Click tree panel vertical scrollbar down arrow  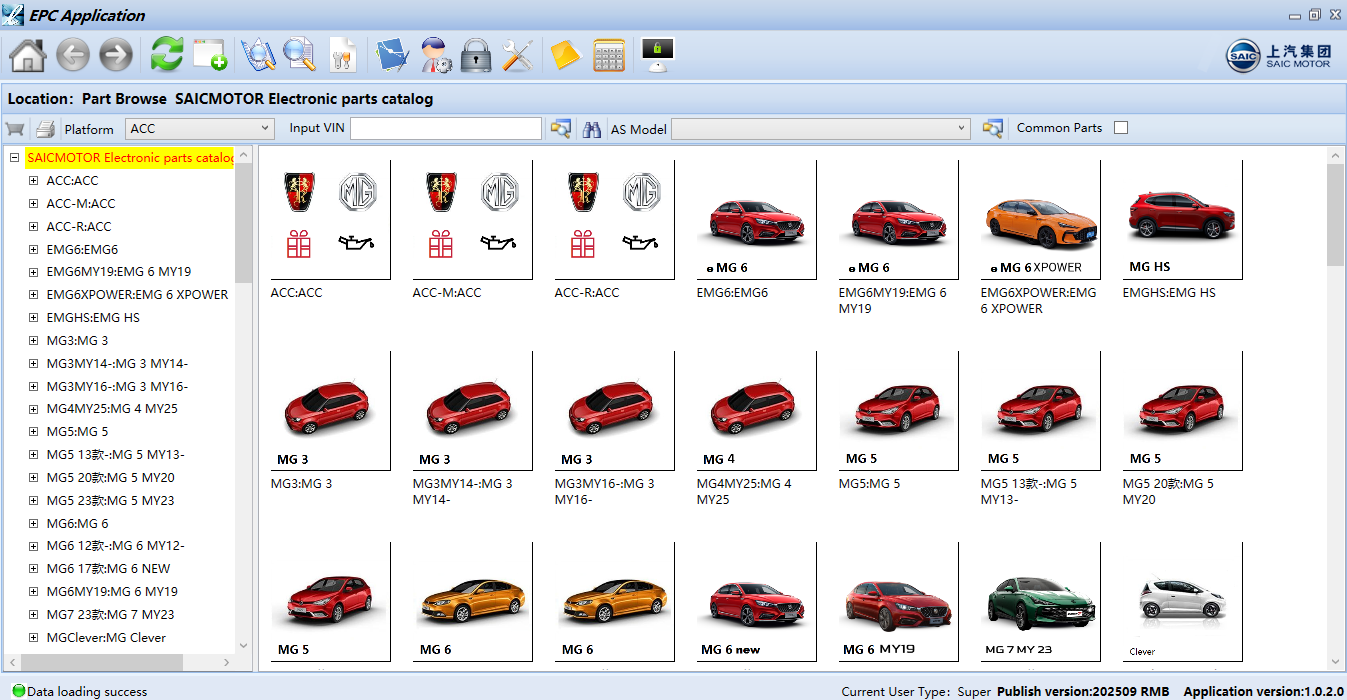coord(244,646)
